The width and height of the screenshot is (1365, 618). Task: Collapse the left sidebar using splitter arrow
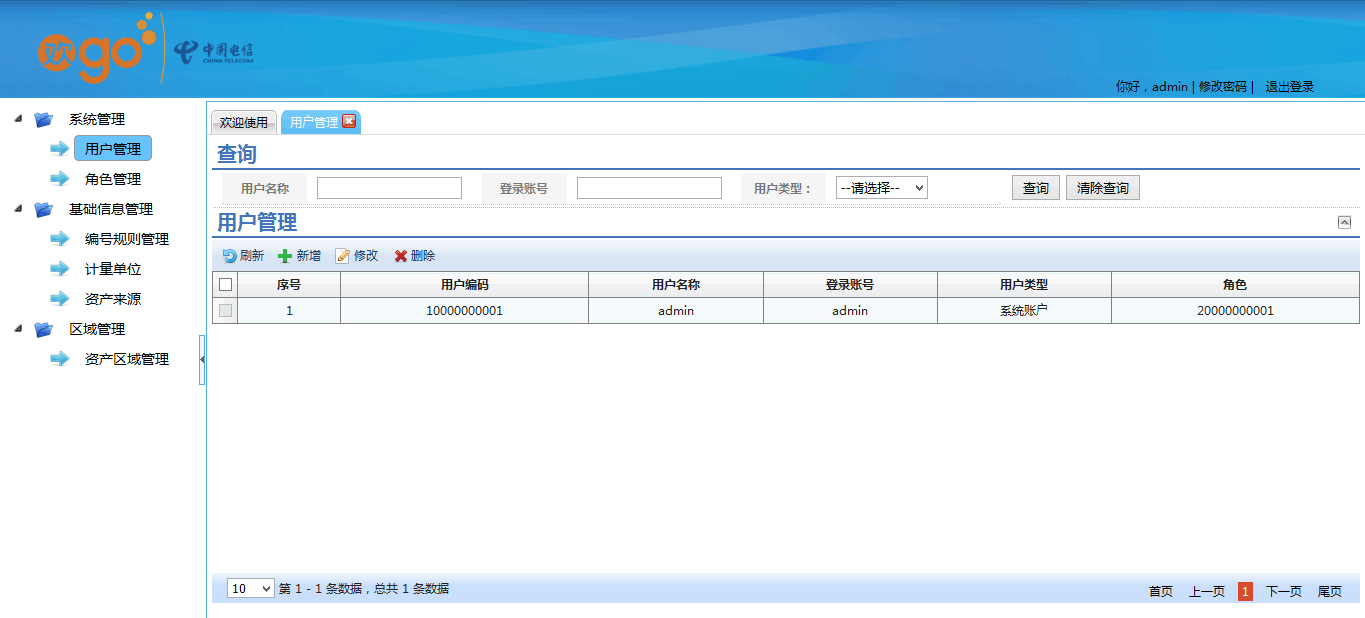[203, 360]
